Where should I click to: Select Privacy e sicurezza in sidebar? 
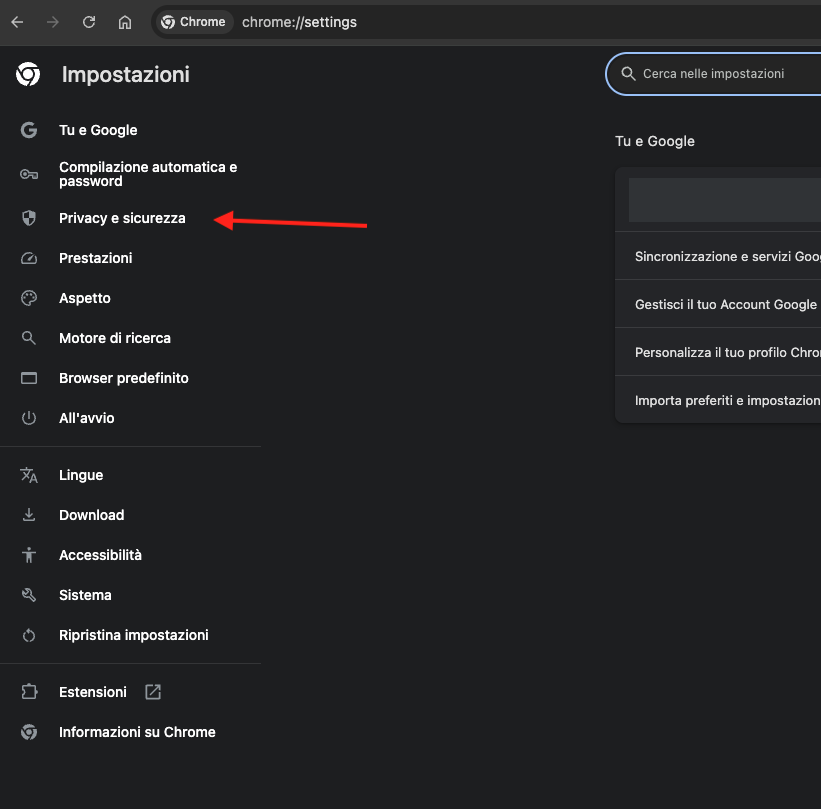pos(123,218)
